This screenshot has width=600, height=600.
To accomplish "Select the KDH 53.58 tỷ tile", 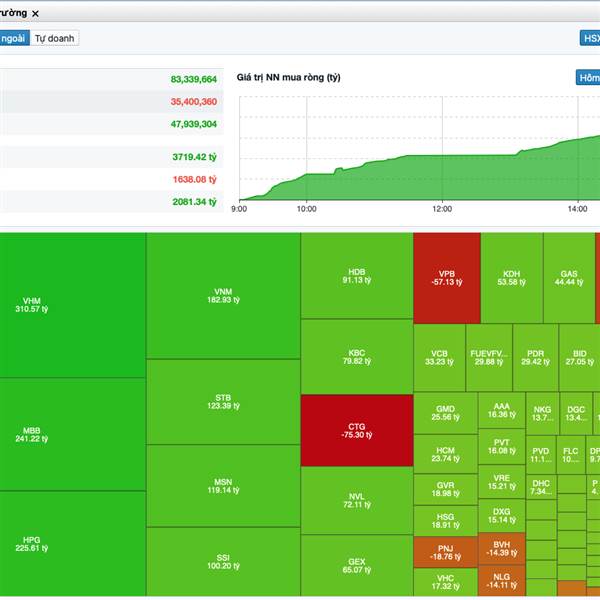I will 512,278.
